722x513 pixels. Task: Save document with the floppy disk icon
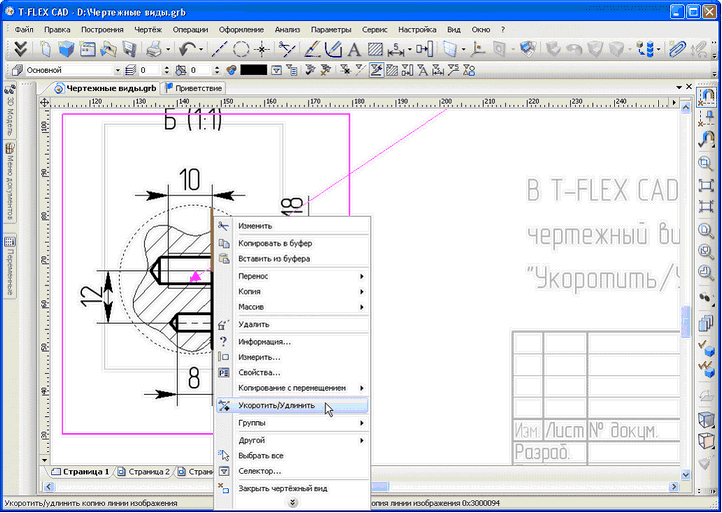tap(129, 49)
